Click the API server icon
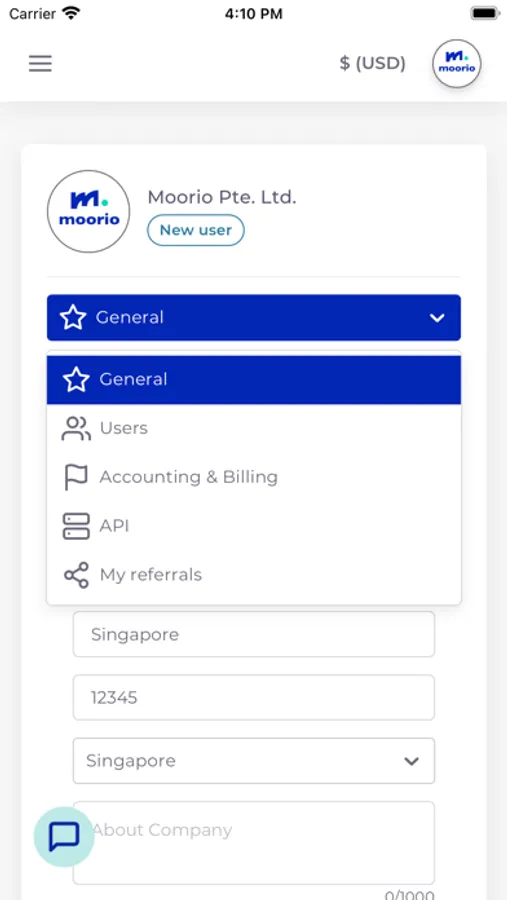 (76, 526)
